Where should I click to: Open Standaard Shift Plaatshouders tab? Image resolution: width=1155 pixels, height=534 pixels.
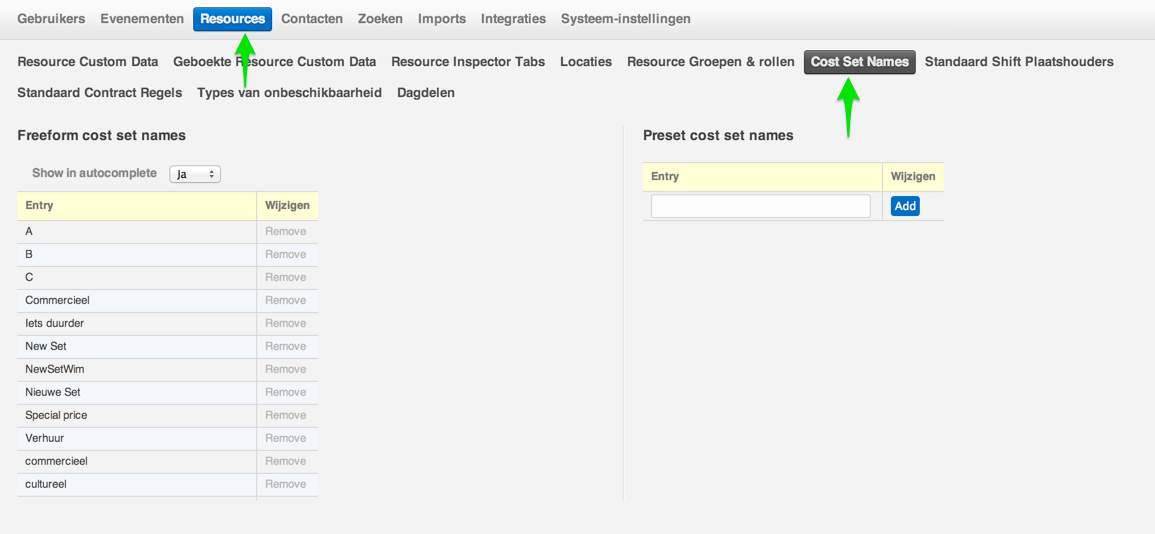1019,62
